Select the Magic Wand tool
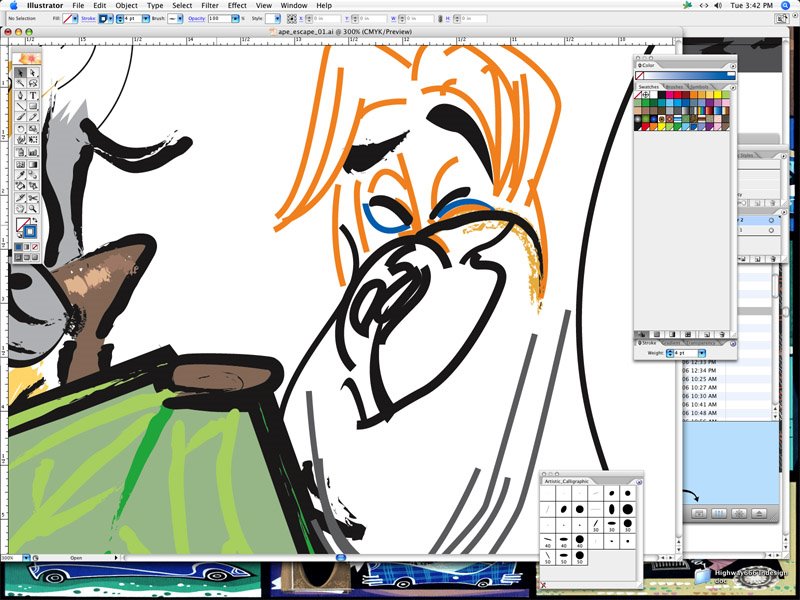 20,83
